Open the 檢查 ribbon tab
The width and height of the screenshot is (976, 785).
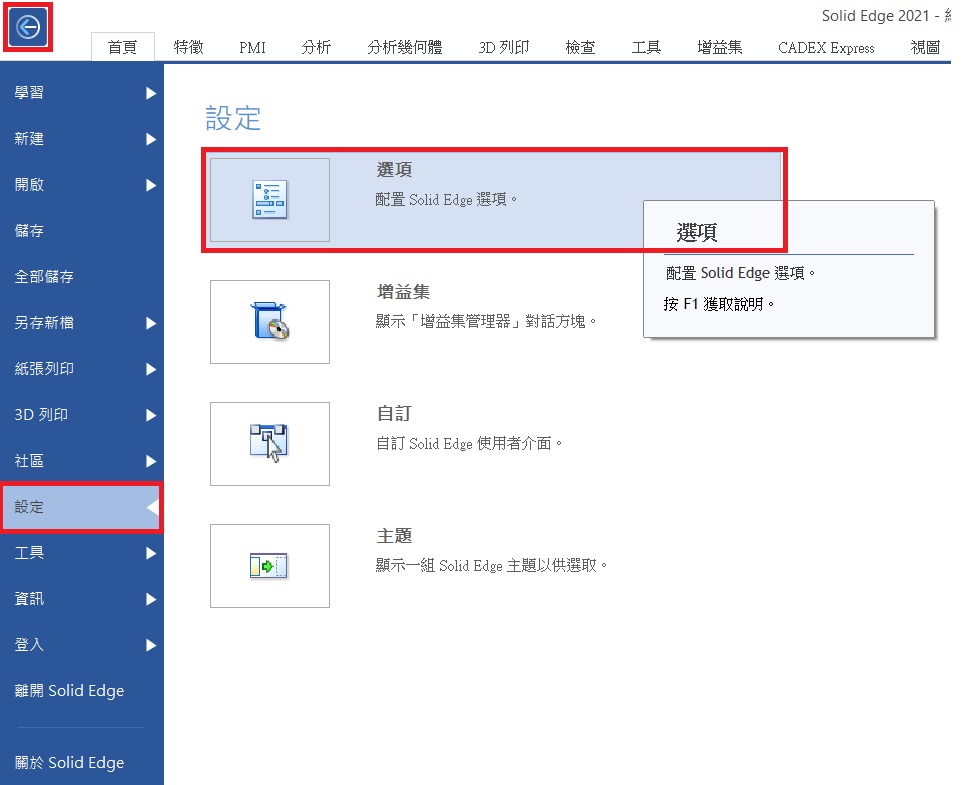[581, 47]
